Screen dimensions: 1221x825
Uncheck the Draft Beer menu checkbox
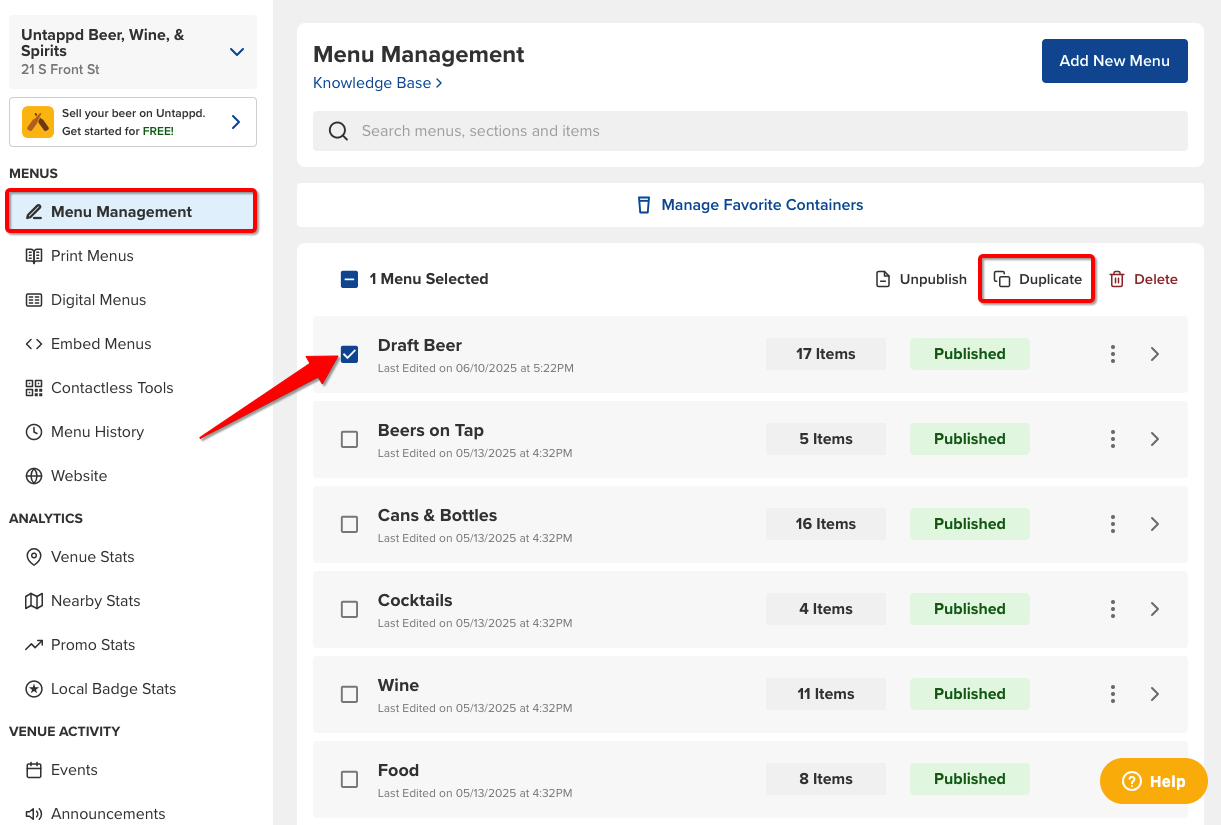tap(349, 354)
